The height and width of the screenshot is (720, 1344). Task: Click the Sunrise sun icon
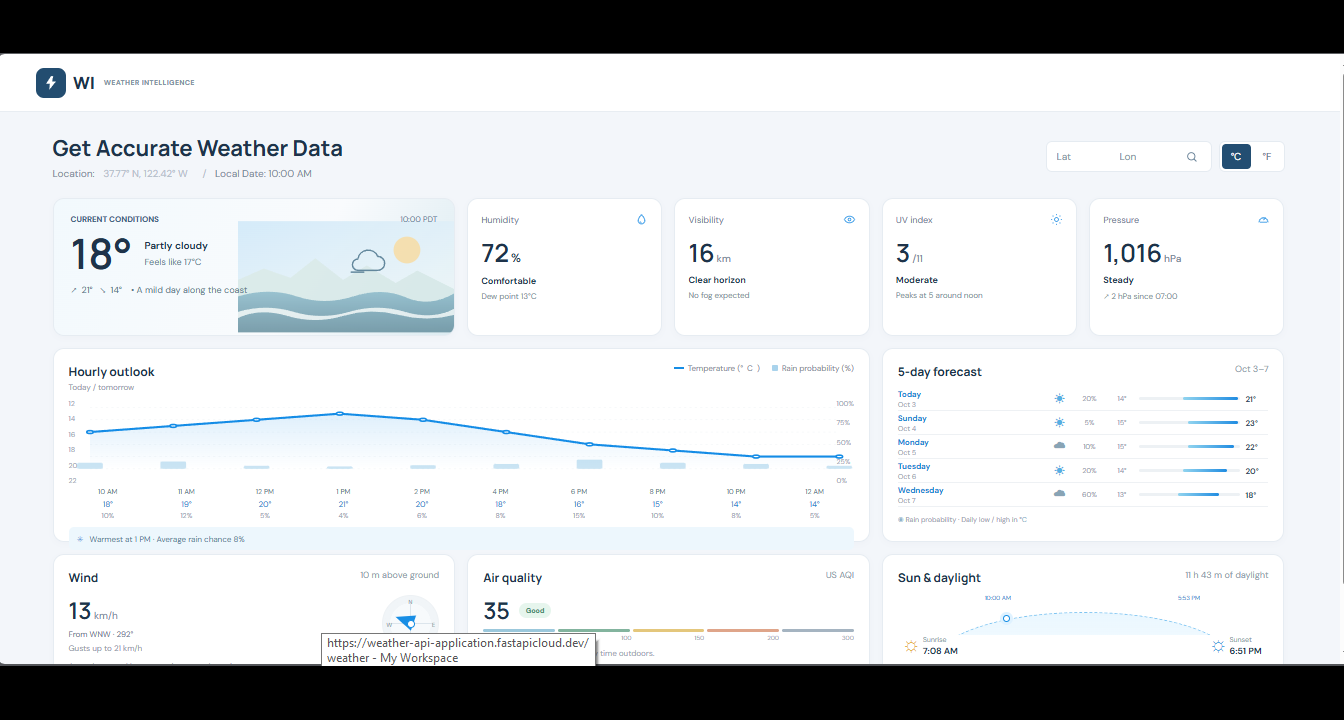[x=910, y=646]
